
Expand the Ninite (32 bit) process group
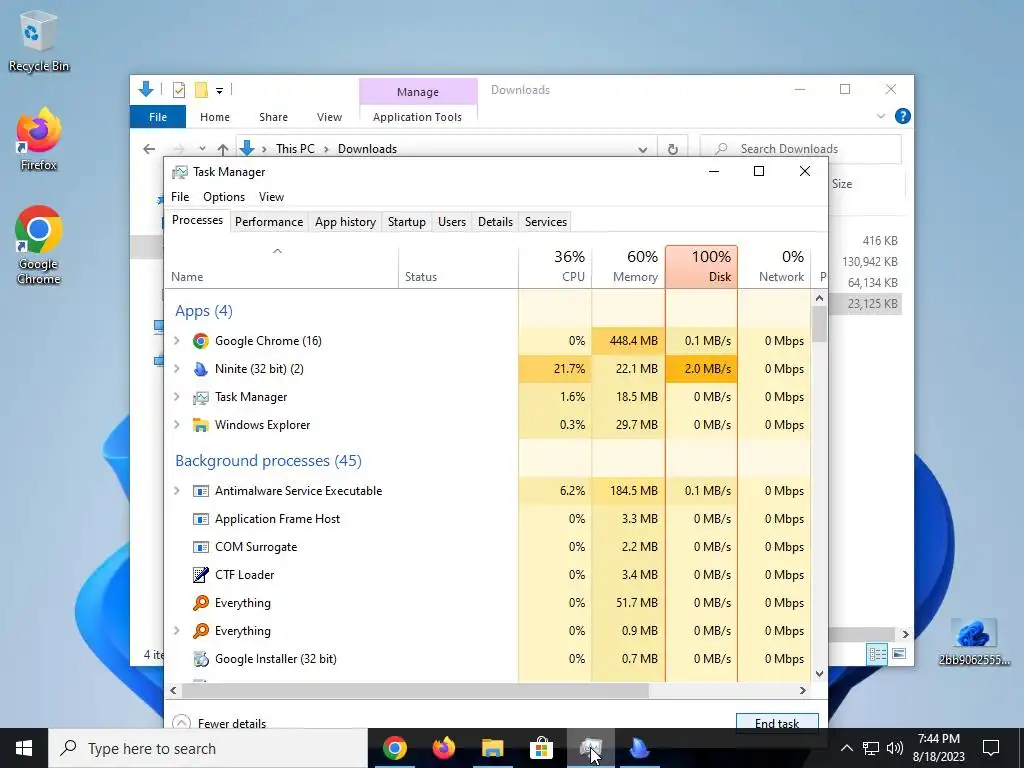(x=176, y=369)
